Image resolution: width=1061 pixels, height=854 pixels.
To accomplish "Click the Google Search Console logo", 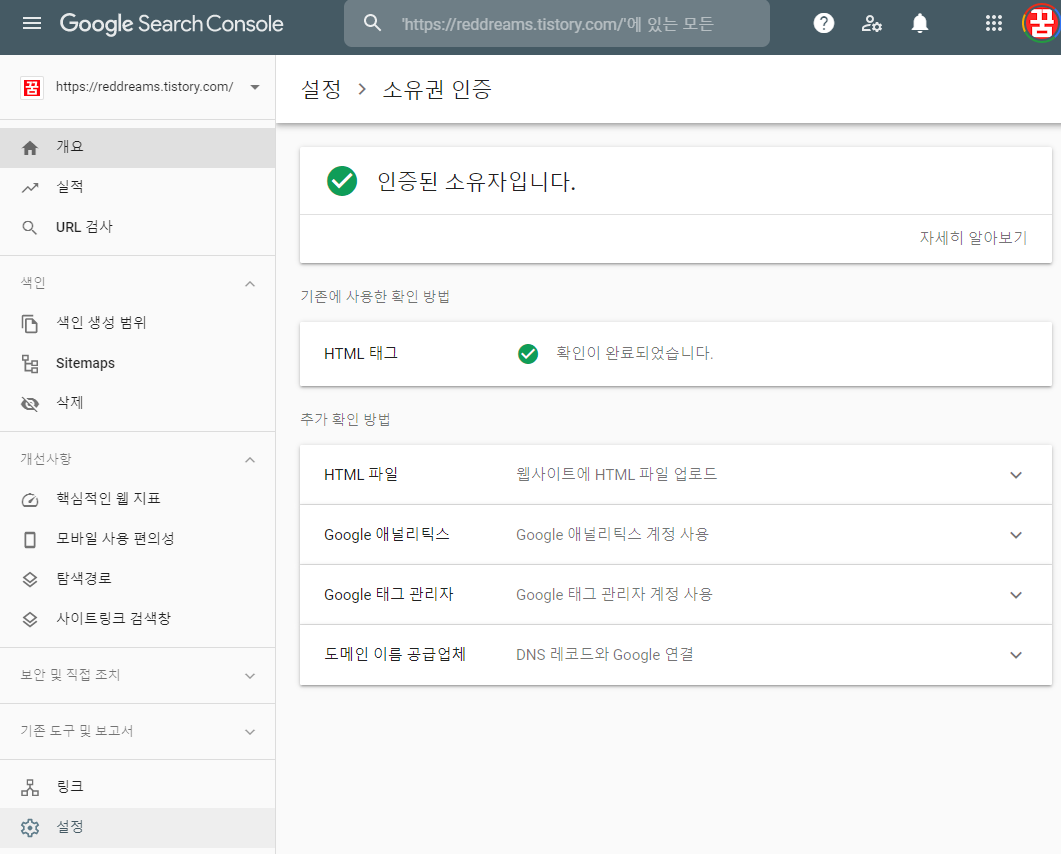I will point(171,24).
